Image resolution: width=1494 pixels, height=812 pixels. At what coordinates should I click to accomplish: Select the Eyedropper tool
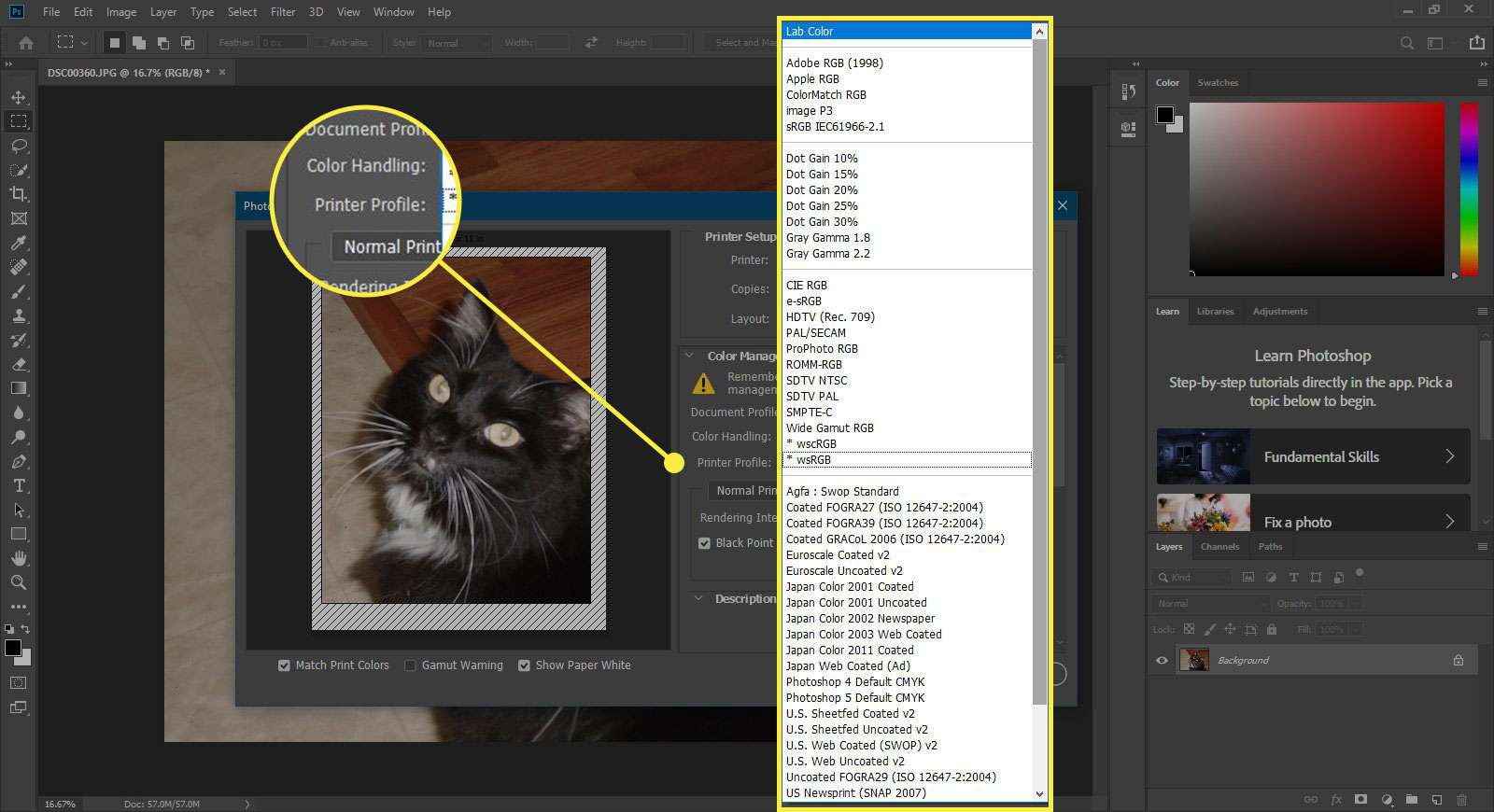[x=19, y=243]
